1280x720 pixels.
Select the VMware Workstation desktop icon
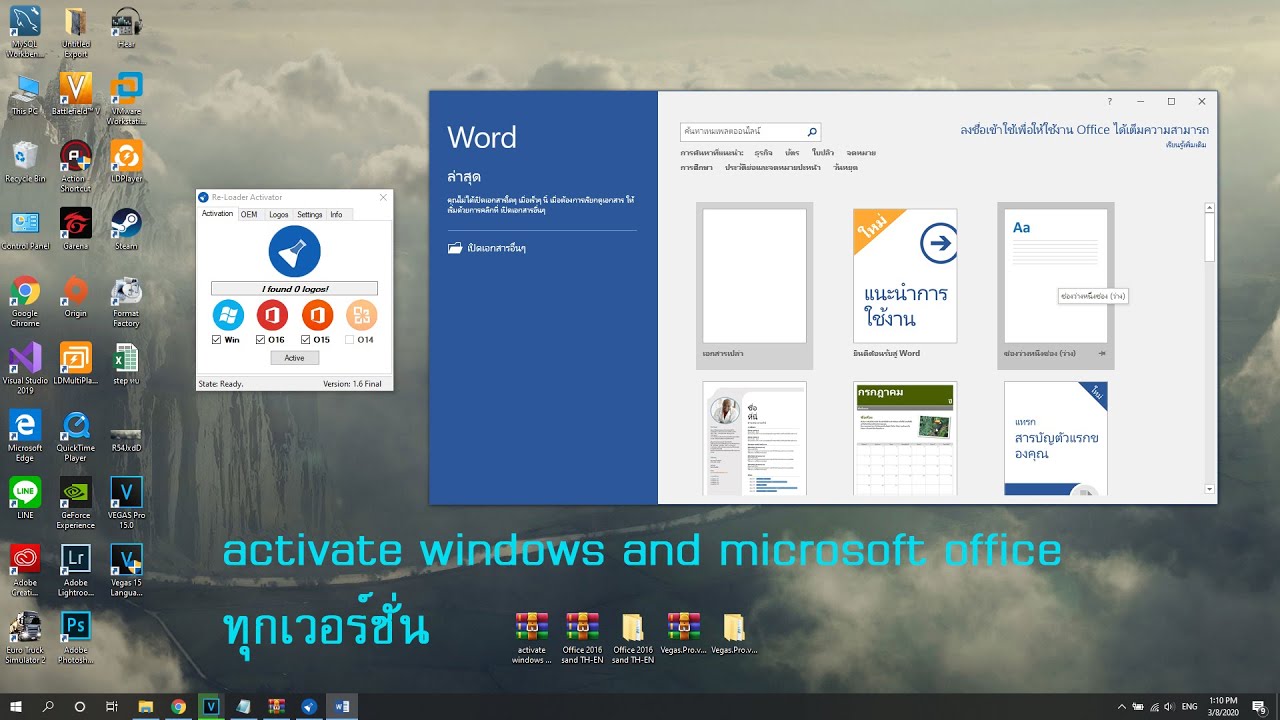point(126,99)
